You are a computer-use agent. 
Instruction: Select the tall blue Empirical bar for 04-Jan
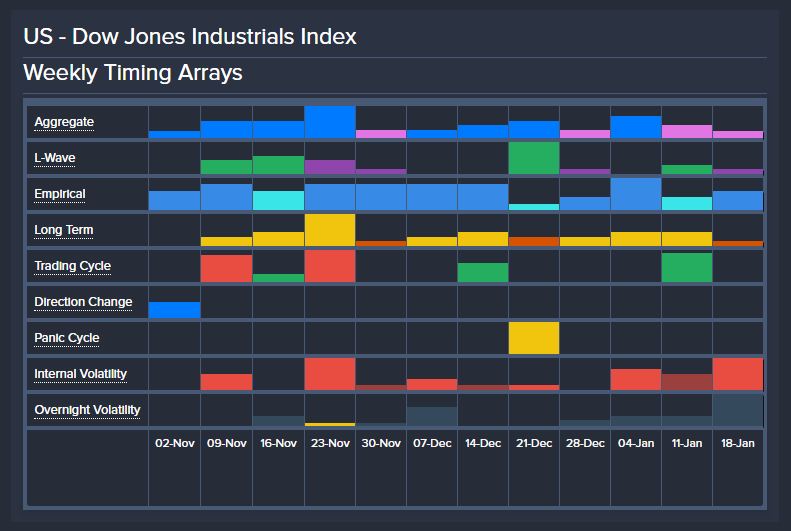636,194
